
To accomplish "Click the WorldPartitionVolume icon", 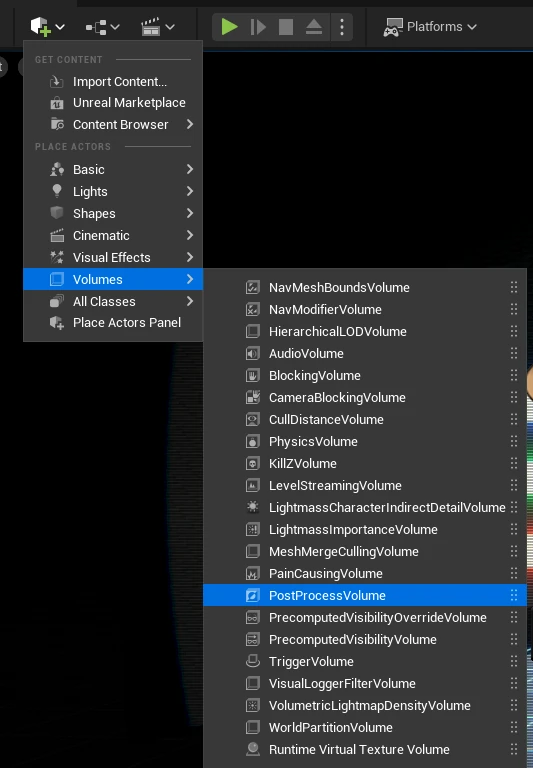I will tap(252, 727).
